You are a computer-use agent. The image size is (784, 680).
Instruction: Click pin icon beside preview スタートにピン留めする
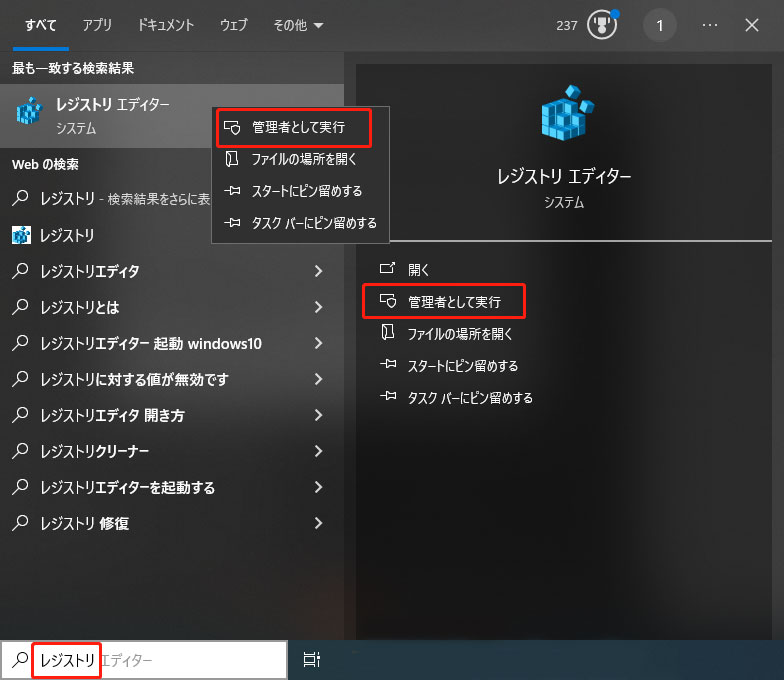388,364
